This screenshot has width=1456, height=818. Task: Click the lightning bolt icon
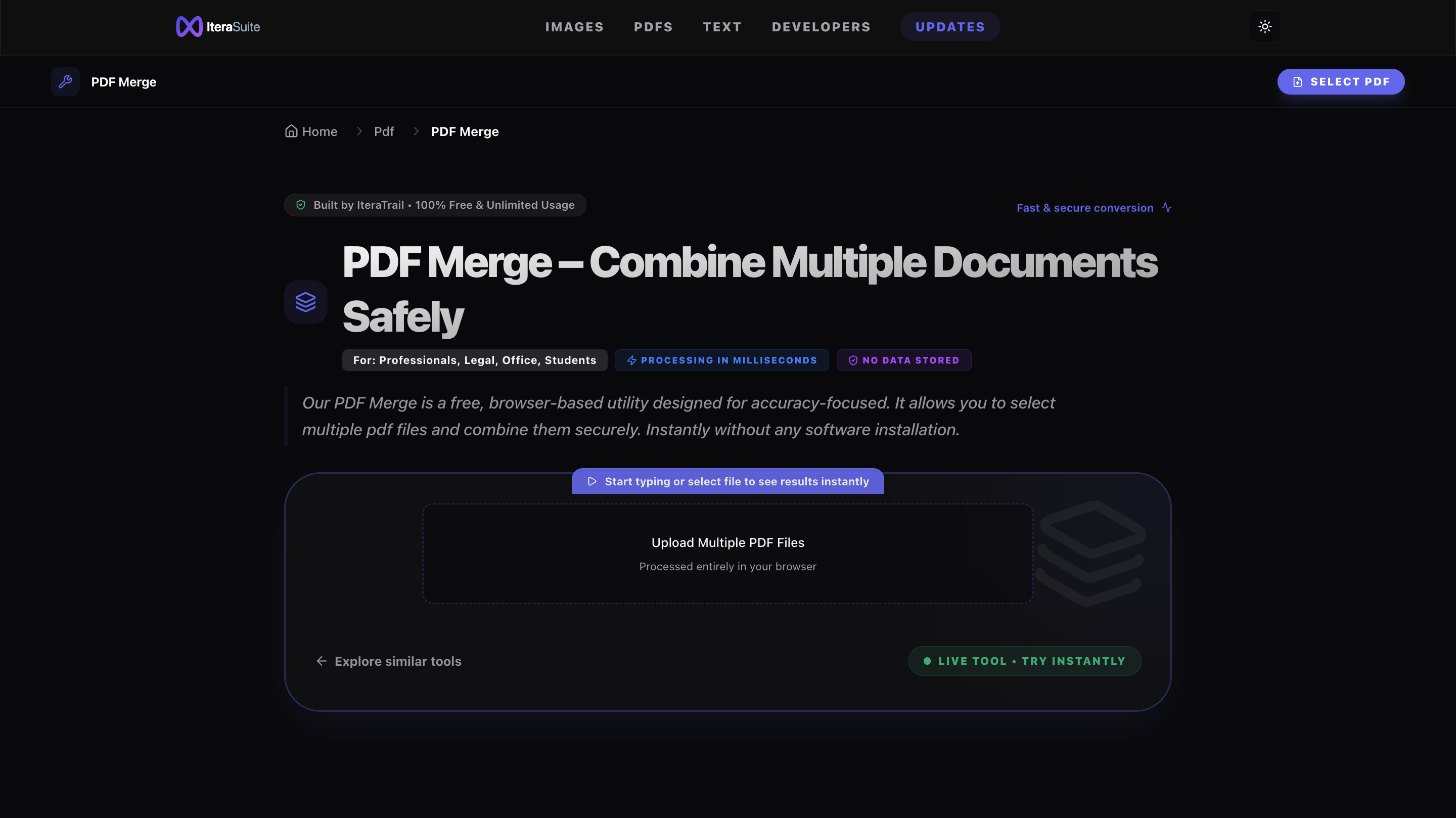click(631, 360)
